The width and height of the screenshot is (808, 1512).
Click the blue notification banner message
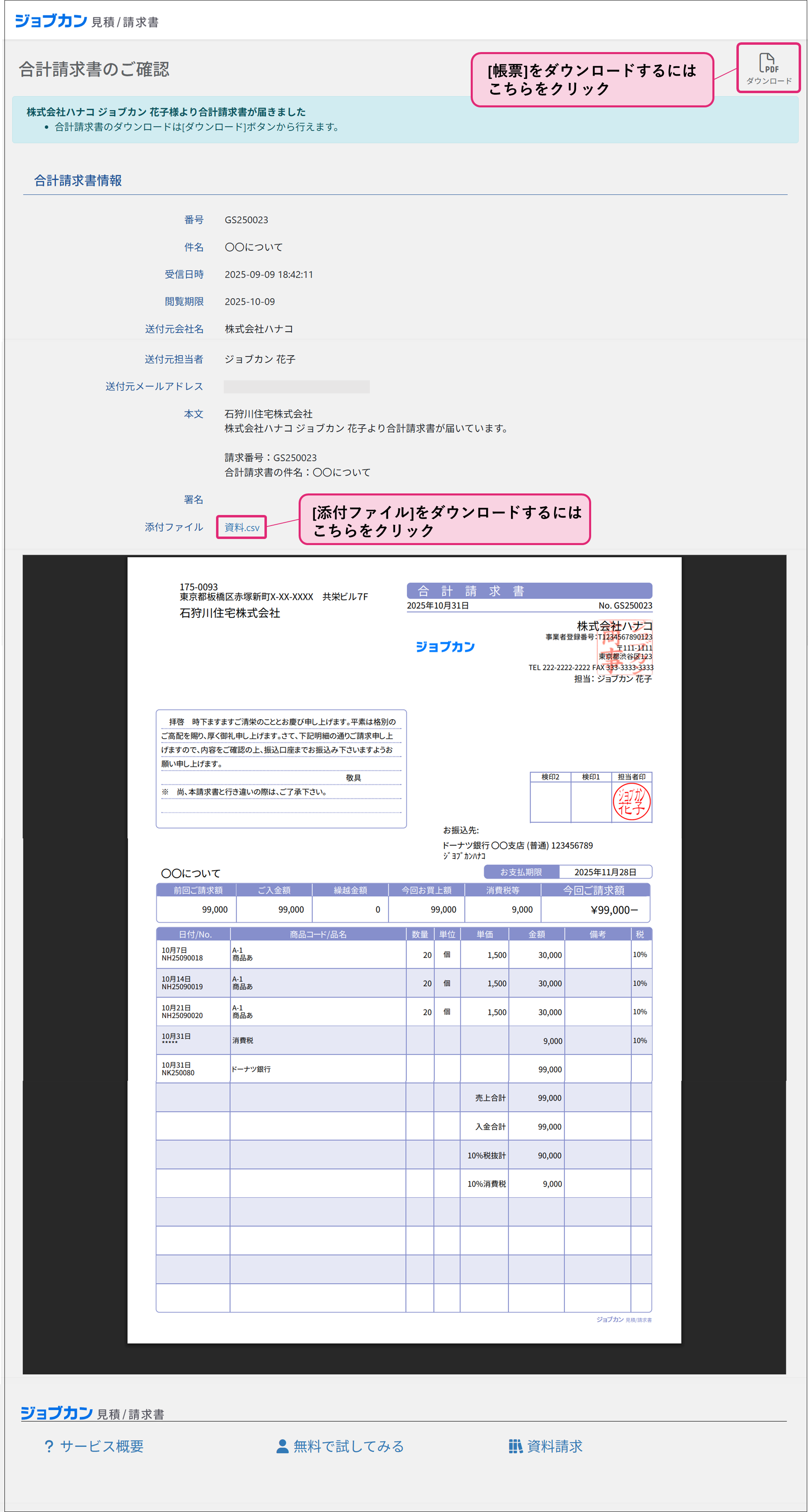click(166, 111)
